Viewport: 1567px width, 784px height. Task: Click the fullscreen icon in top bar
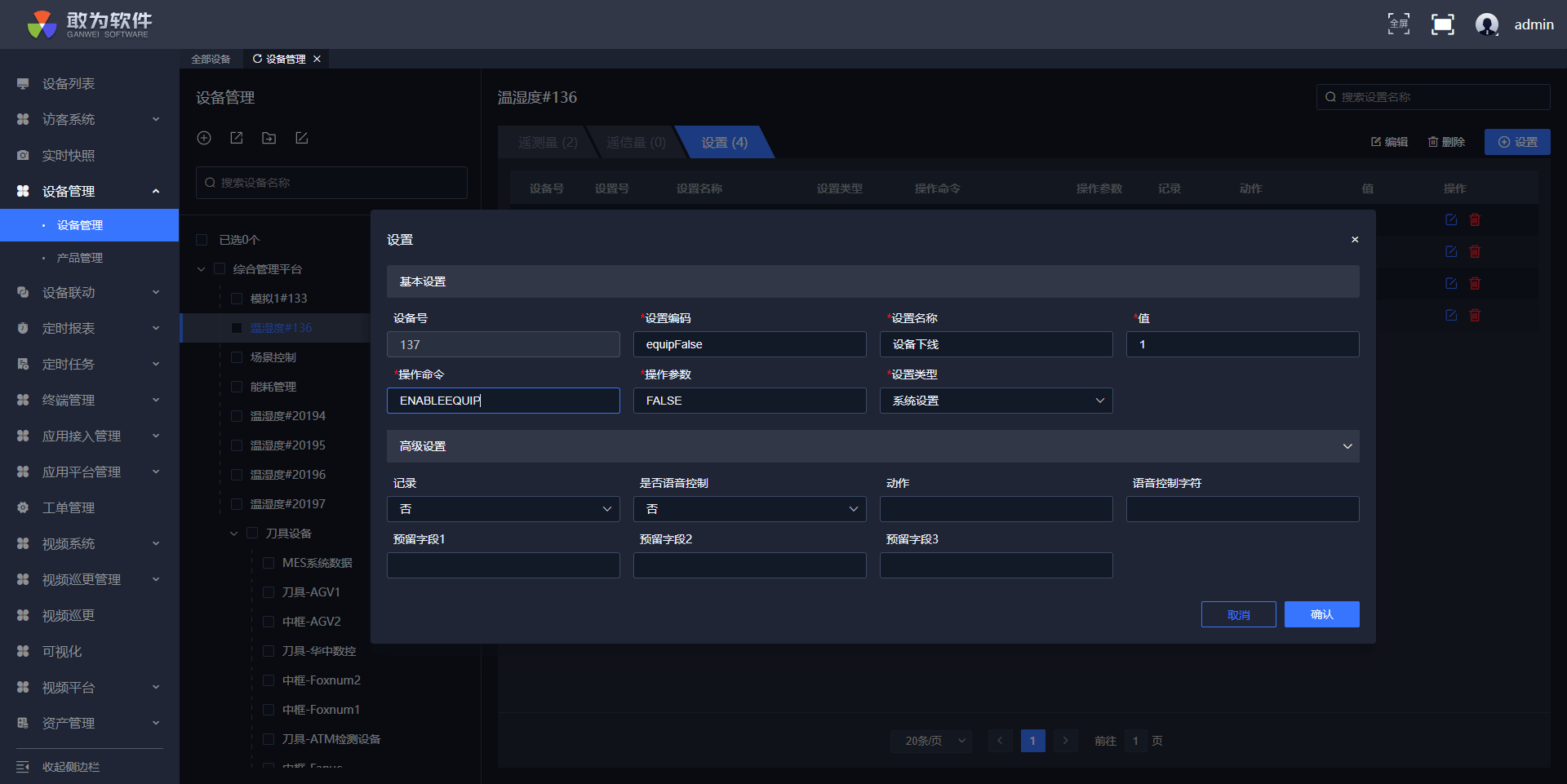tap(1442, 24)
